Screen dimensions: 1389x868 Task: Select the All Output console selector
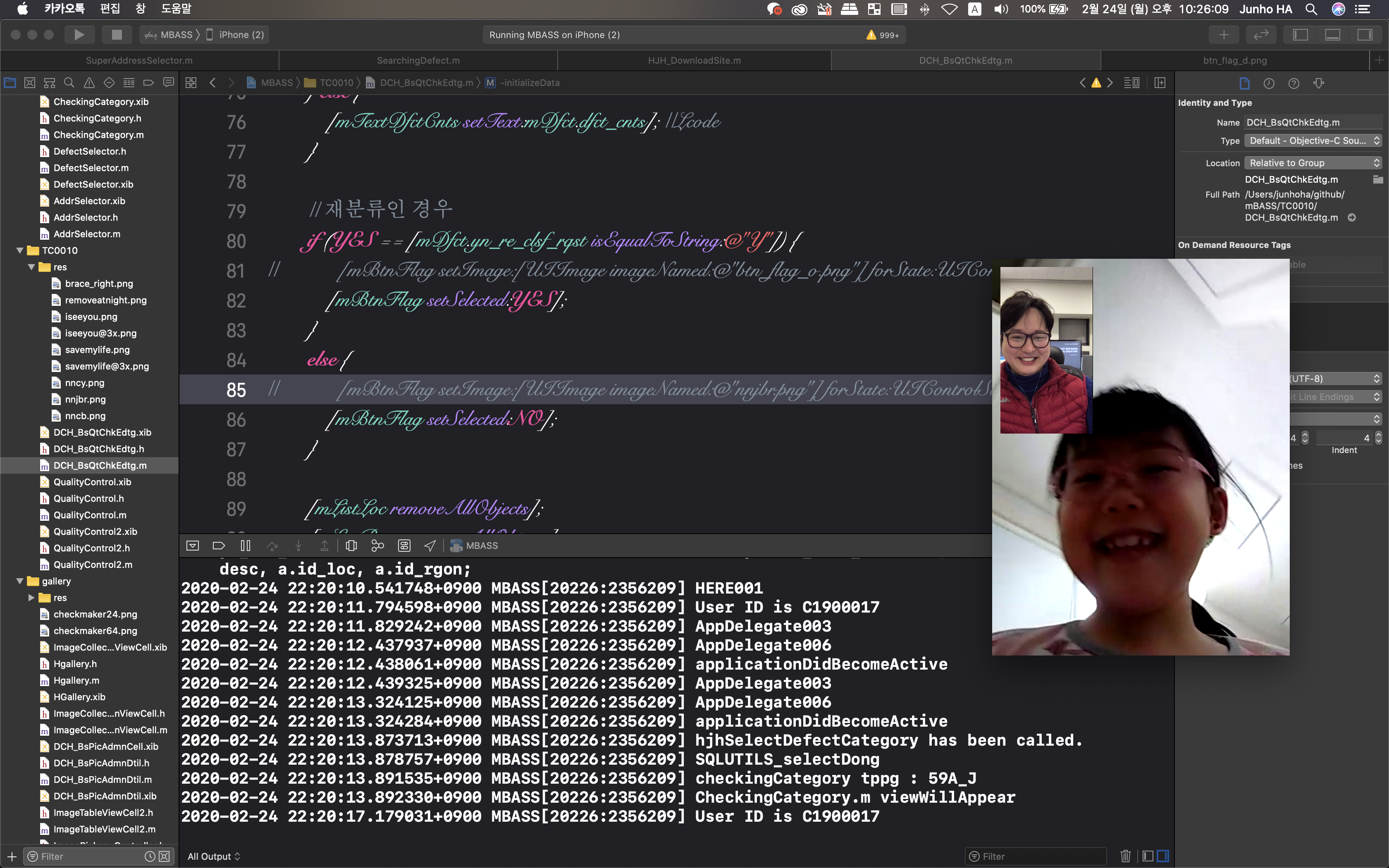pyautogui.click(x=213, y=856)
